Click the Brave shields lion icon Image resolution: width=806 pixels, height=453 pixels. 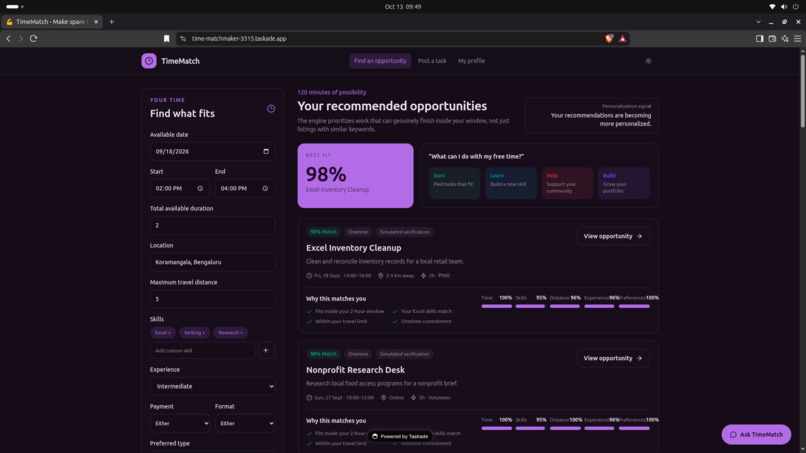609,39
